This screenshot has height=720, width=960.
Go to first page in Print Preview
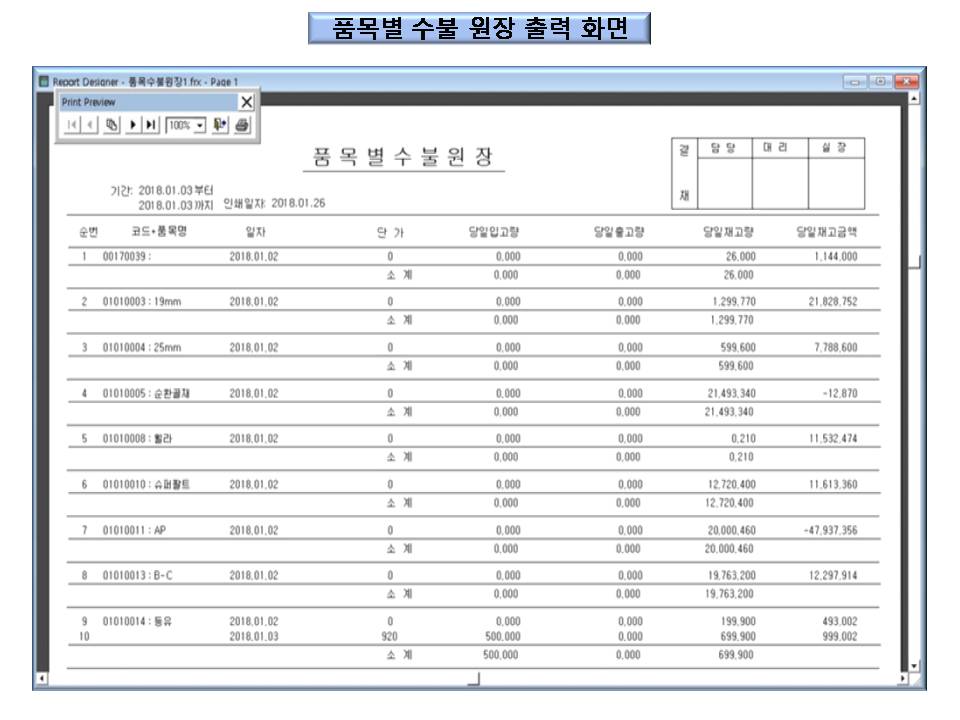point(72,125)
